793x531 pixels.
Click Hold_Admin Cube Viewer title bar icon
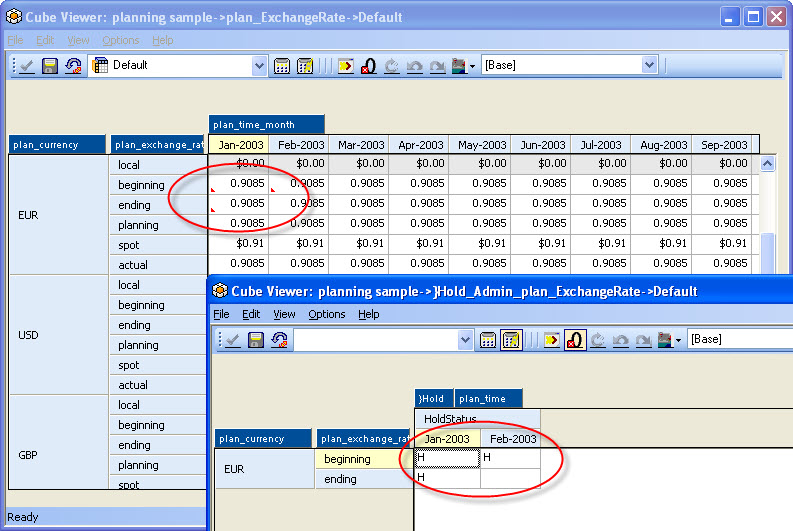220,291
